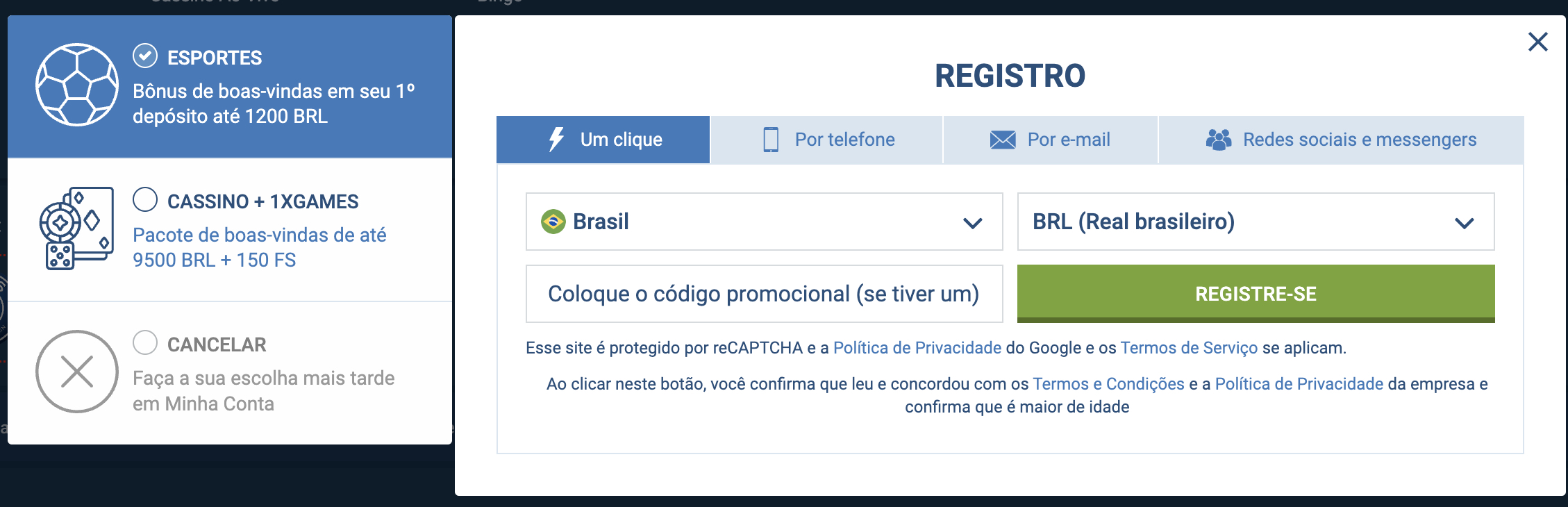
Task: Click the casino chips and cards icon
Action: [x=76, y=228]
